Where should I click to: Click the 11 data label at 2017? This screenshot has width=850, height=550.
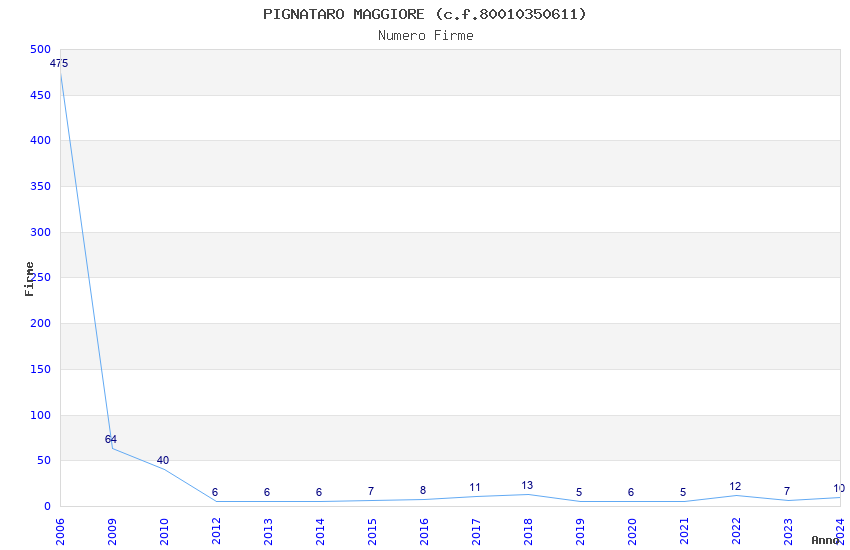click(x=475, y=487)
